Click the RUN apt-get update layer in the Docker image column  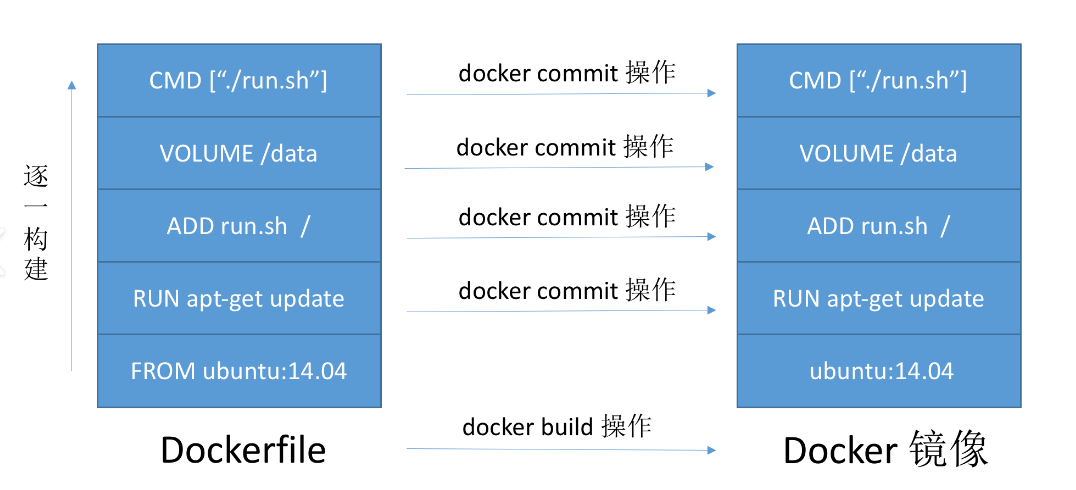(878, 298)
